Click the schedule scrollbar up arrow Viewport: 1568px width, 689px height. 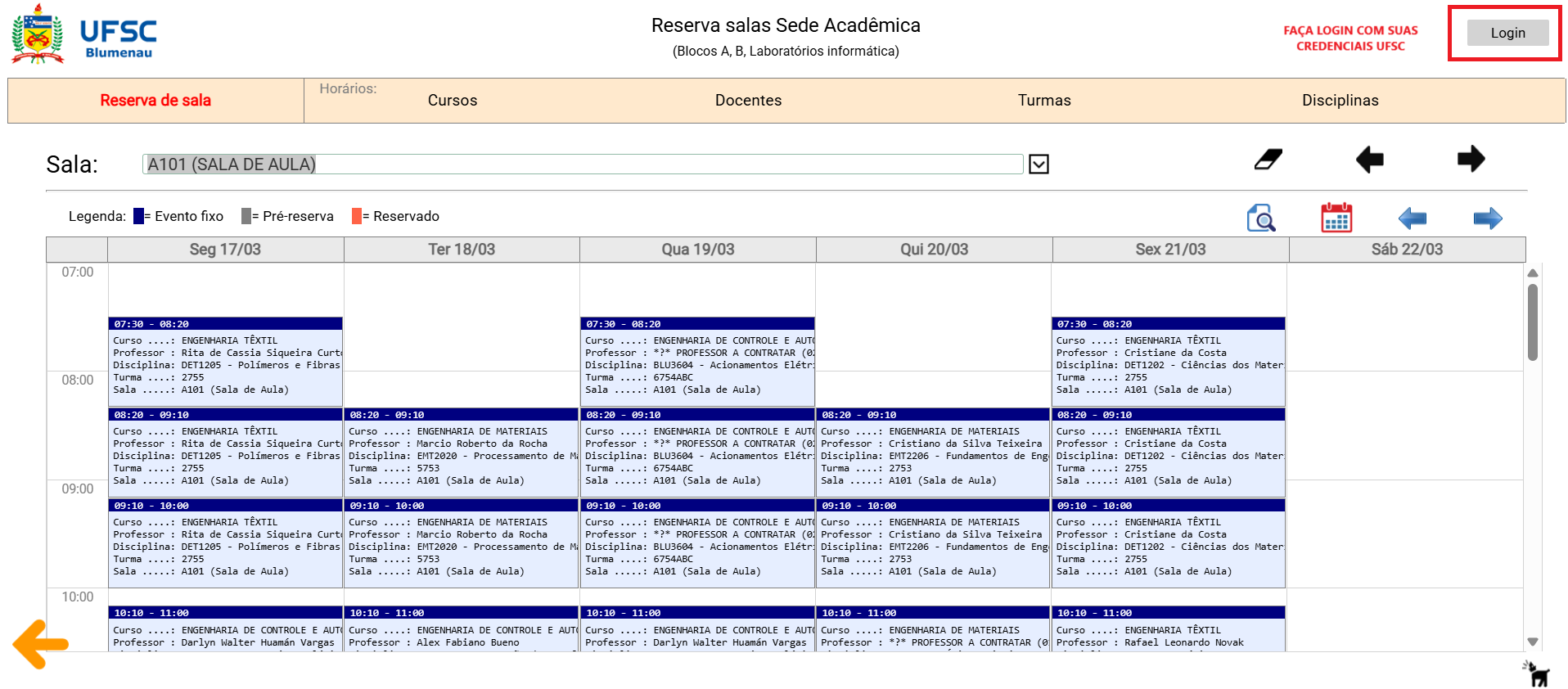click(1533, 273)
